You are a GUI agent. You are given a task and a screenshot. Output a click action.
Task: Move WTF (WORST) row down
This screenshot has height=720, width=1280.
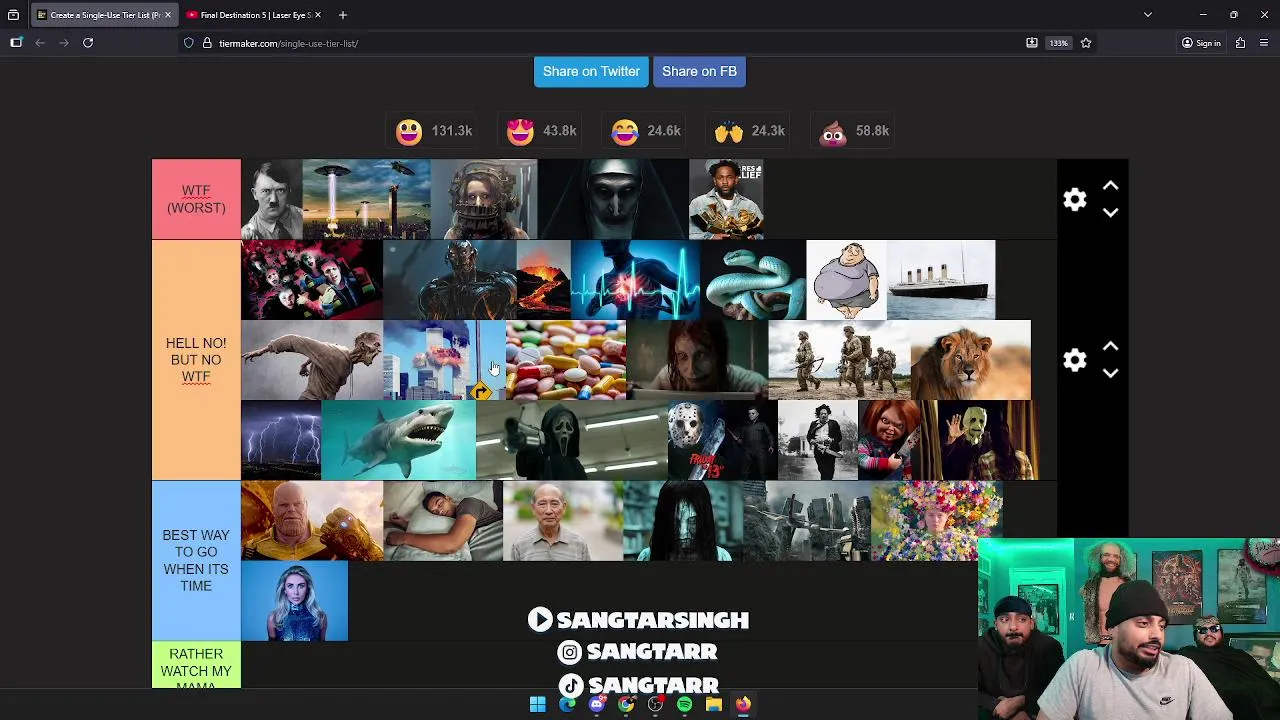(x=1110, y=212)
